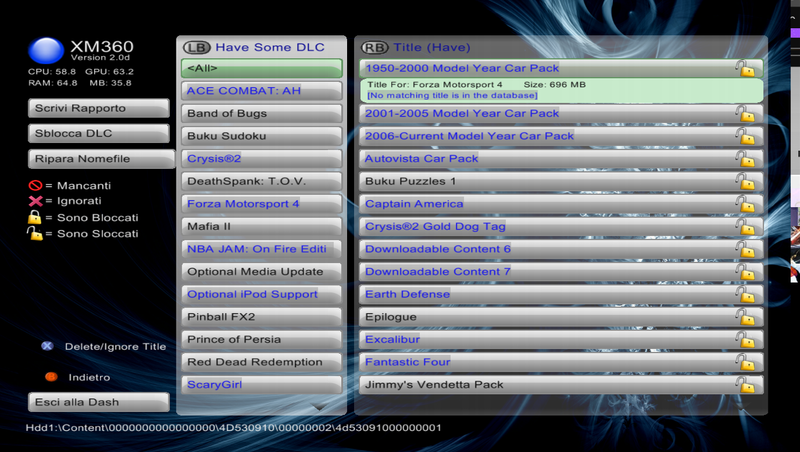Click the blue X button Delete/Ignore icon
This screenshot has width=800, height=452.
click(x=47, y=346)
